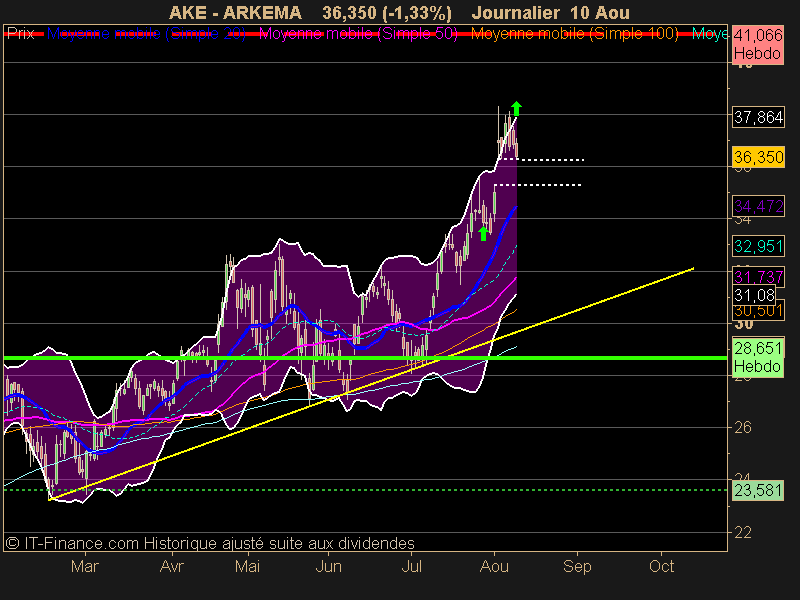
Task: Click the red "41,066 Hebdo" price label
Action: (x=758, y=44)
